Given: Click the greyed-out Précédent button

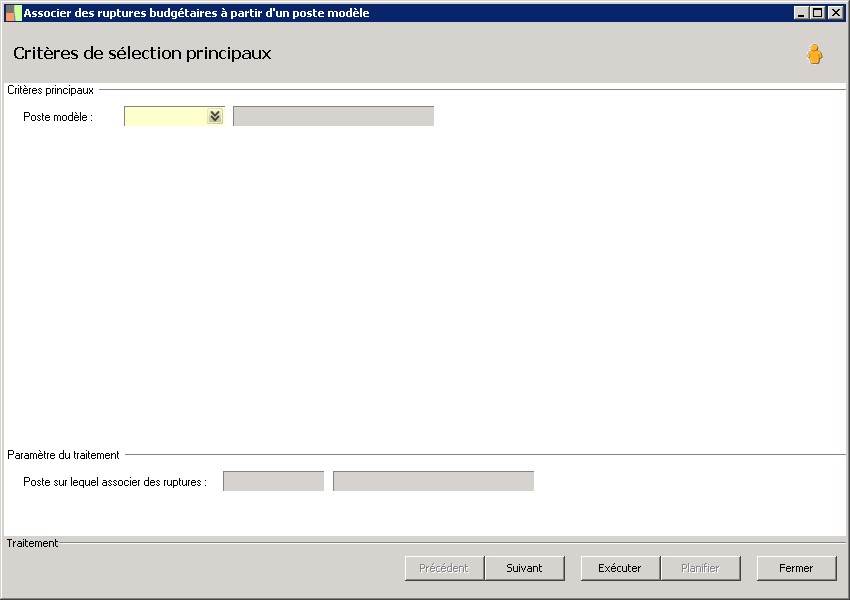Looking at the screenshot, I should (x=444, y=568).
